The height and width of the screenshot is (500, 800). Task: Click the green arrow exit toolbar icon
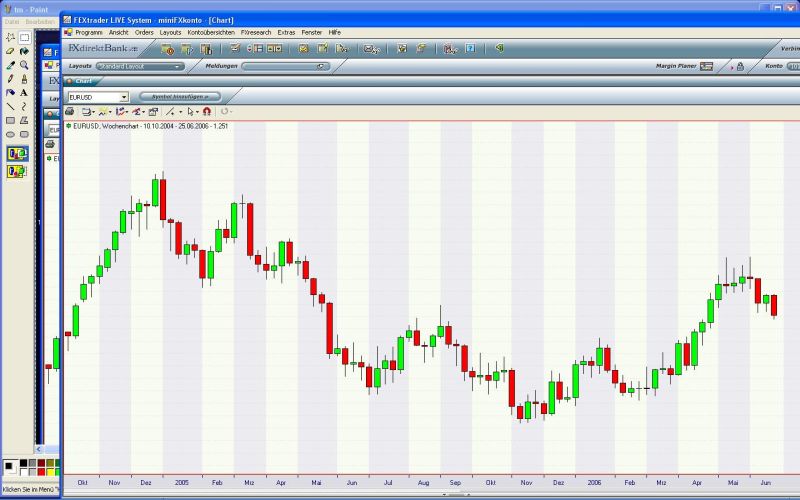499,48
